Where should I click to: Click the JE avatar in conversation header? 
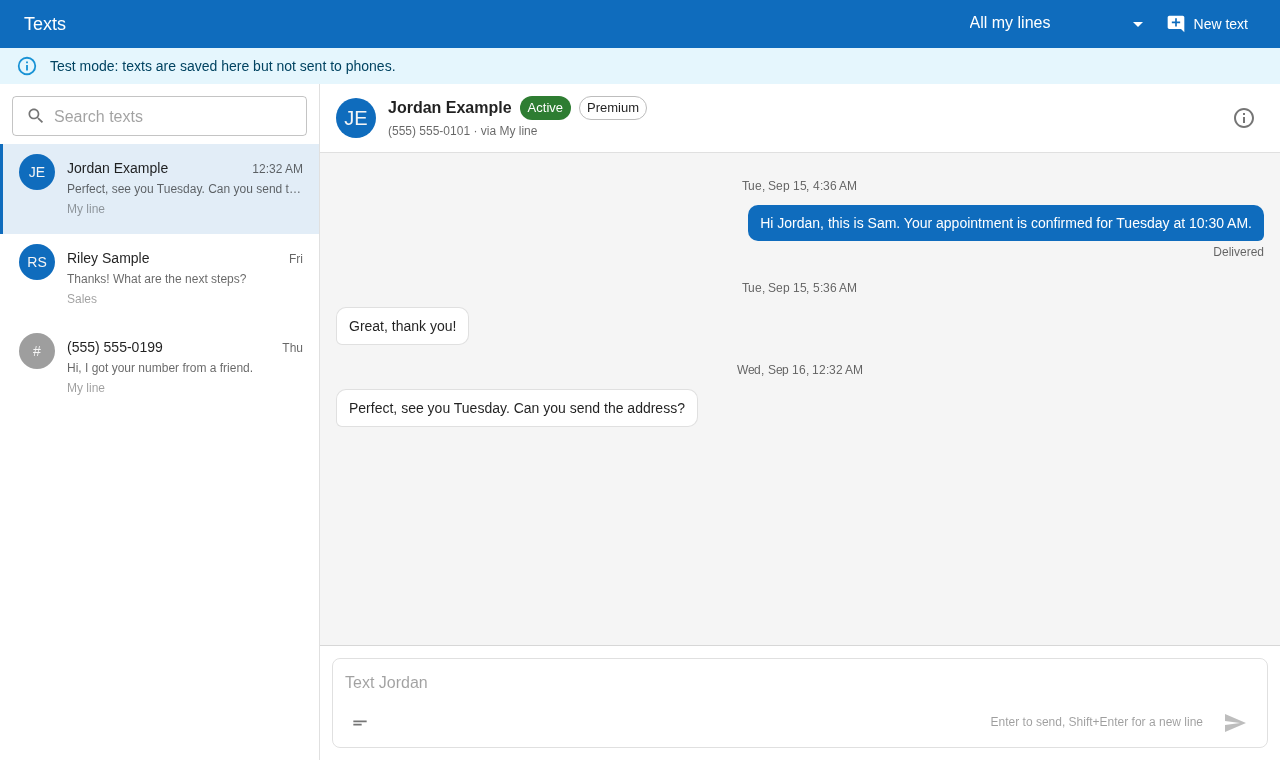coord(356,118)
